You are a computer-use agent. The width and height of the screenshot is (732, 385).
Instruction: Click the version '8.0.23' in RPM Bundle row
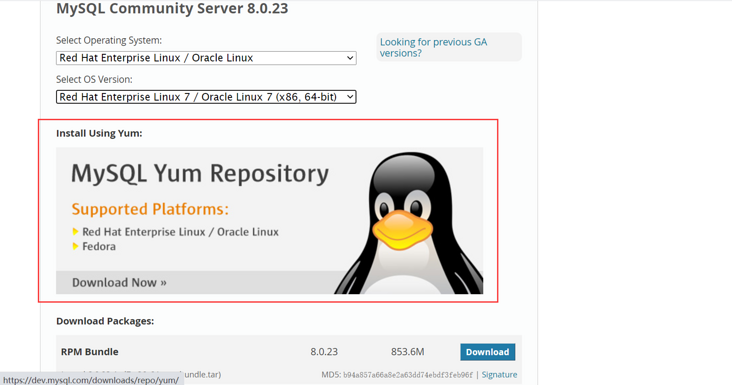point(324,352)
